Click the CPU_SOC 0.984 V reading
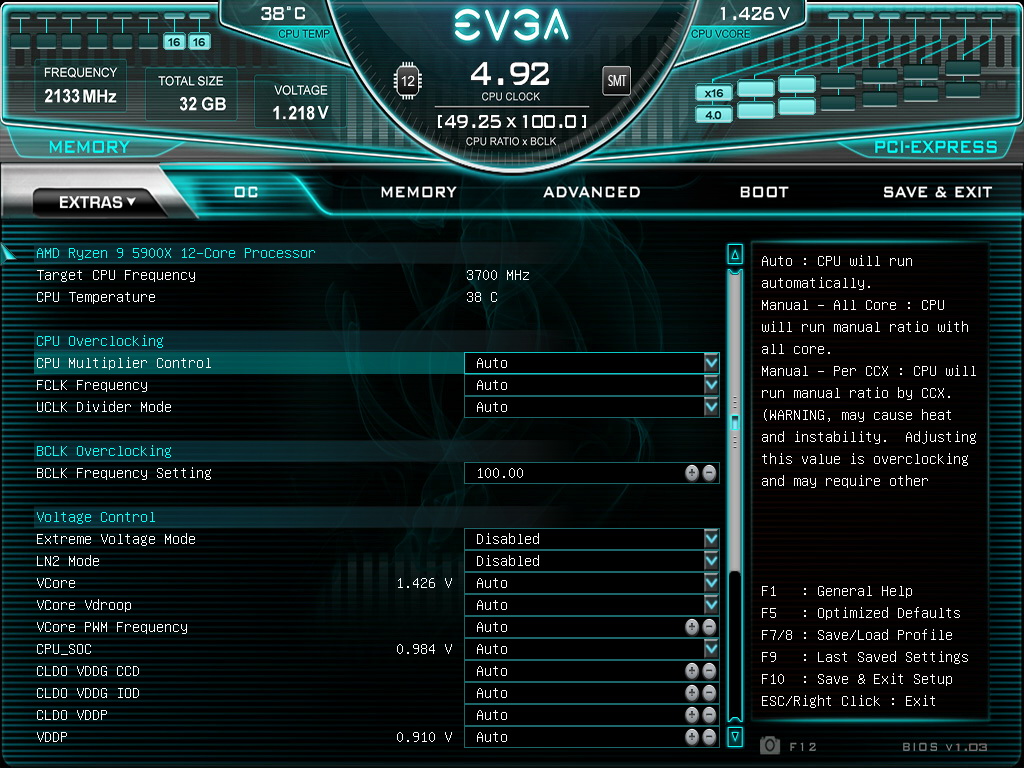1024x768 pixels. pyautogui.click(x=424, y=649)
